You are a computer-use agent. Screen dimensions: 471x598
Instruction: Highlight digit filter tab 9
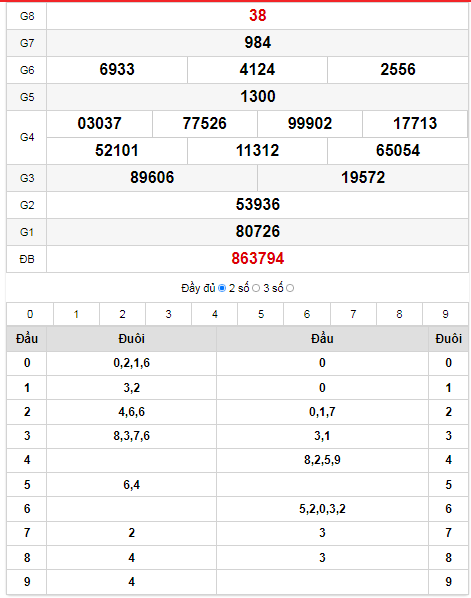pos(445,314)
